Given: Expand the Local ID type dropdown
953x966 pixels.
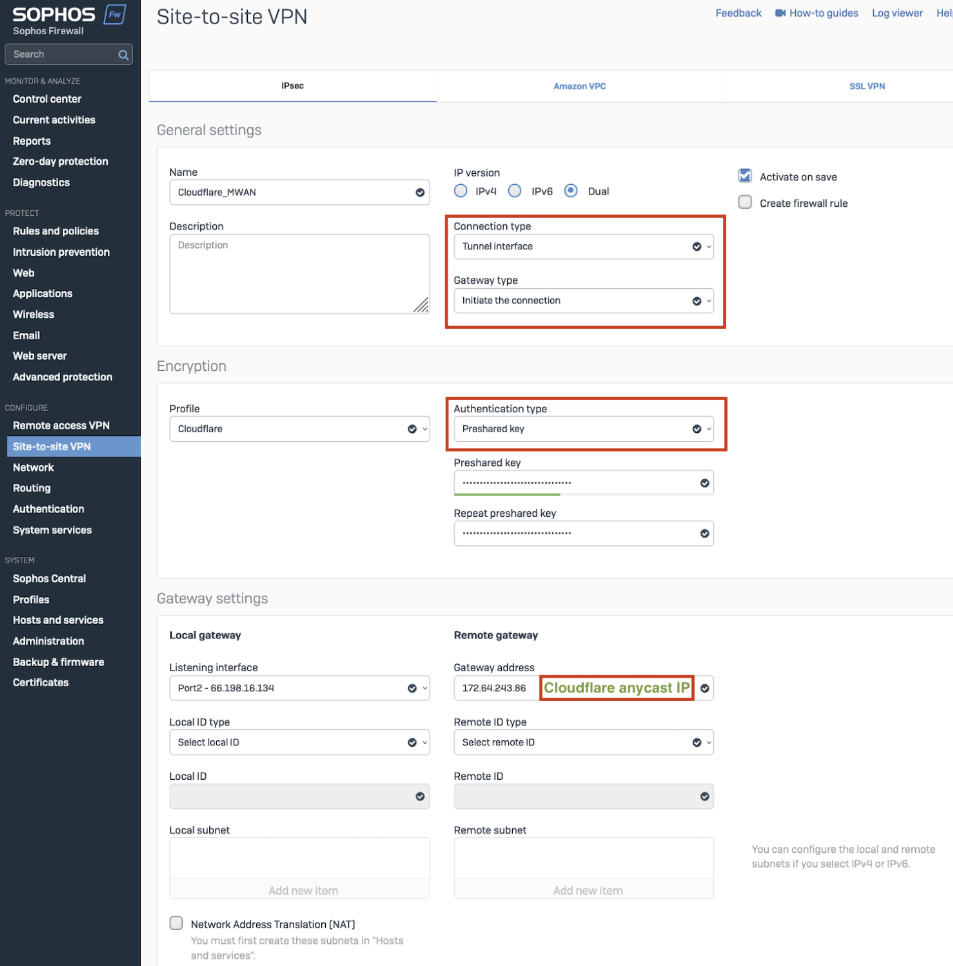Looking at the screenshot, I should 299,742.
